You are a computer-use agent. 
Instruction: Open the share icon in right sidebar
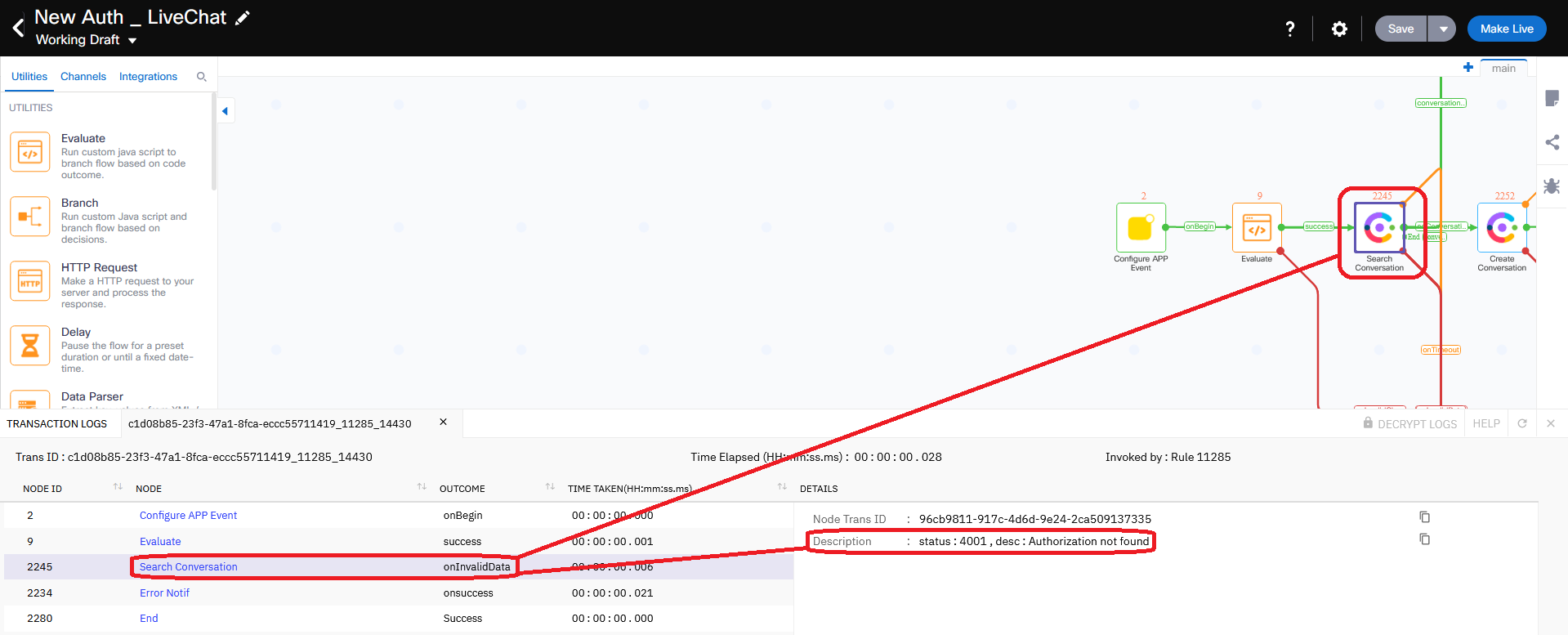(1552, 142)
